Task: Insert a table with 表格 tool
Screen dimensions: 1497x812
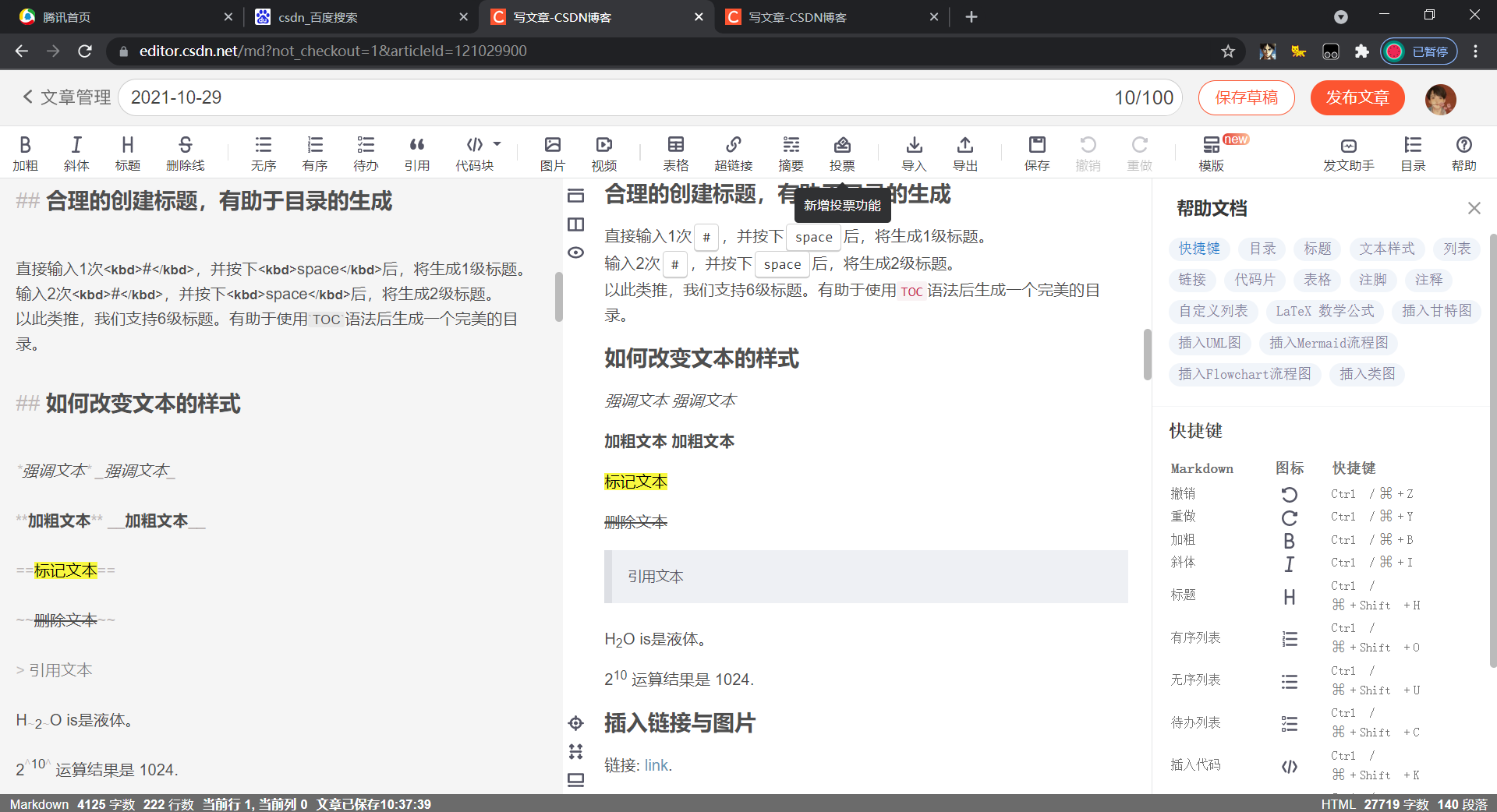Action: (x=676, y=153)
